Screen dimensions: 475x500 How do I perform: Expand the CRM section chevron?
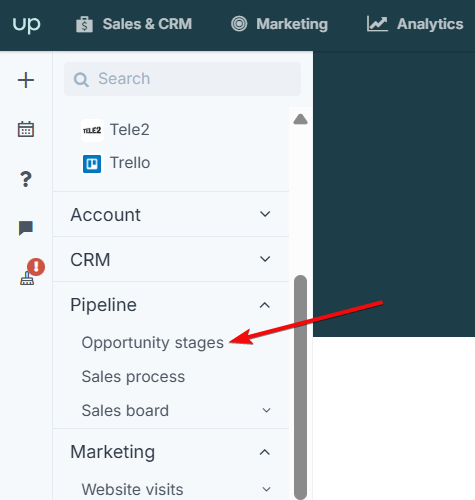click(x=265, y=259)
